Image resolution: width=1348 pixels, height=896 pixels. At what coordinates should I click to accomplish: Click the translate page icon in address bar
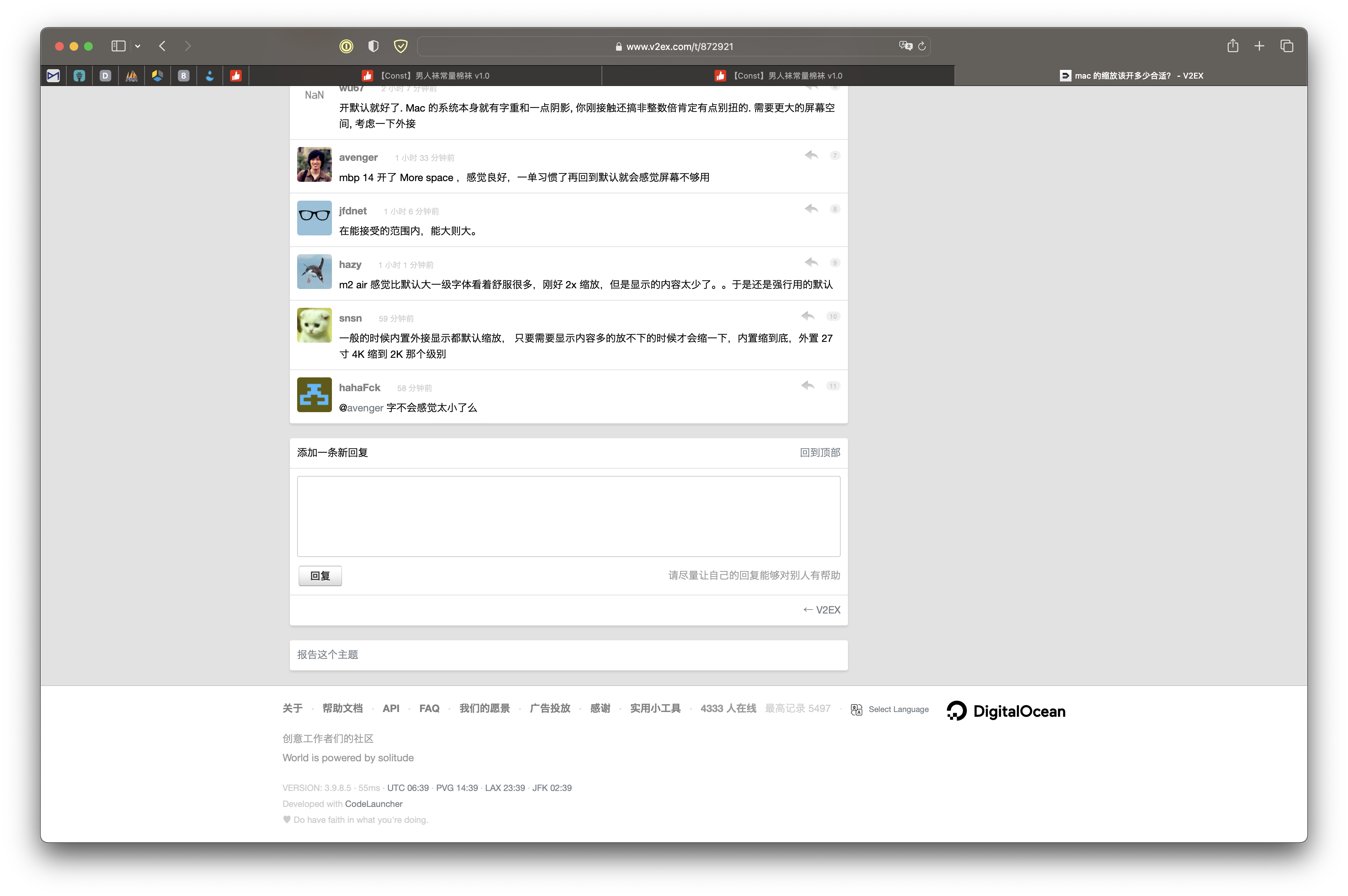[x=905, y=46]
